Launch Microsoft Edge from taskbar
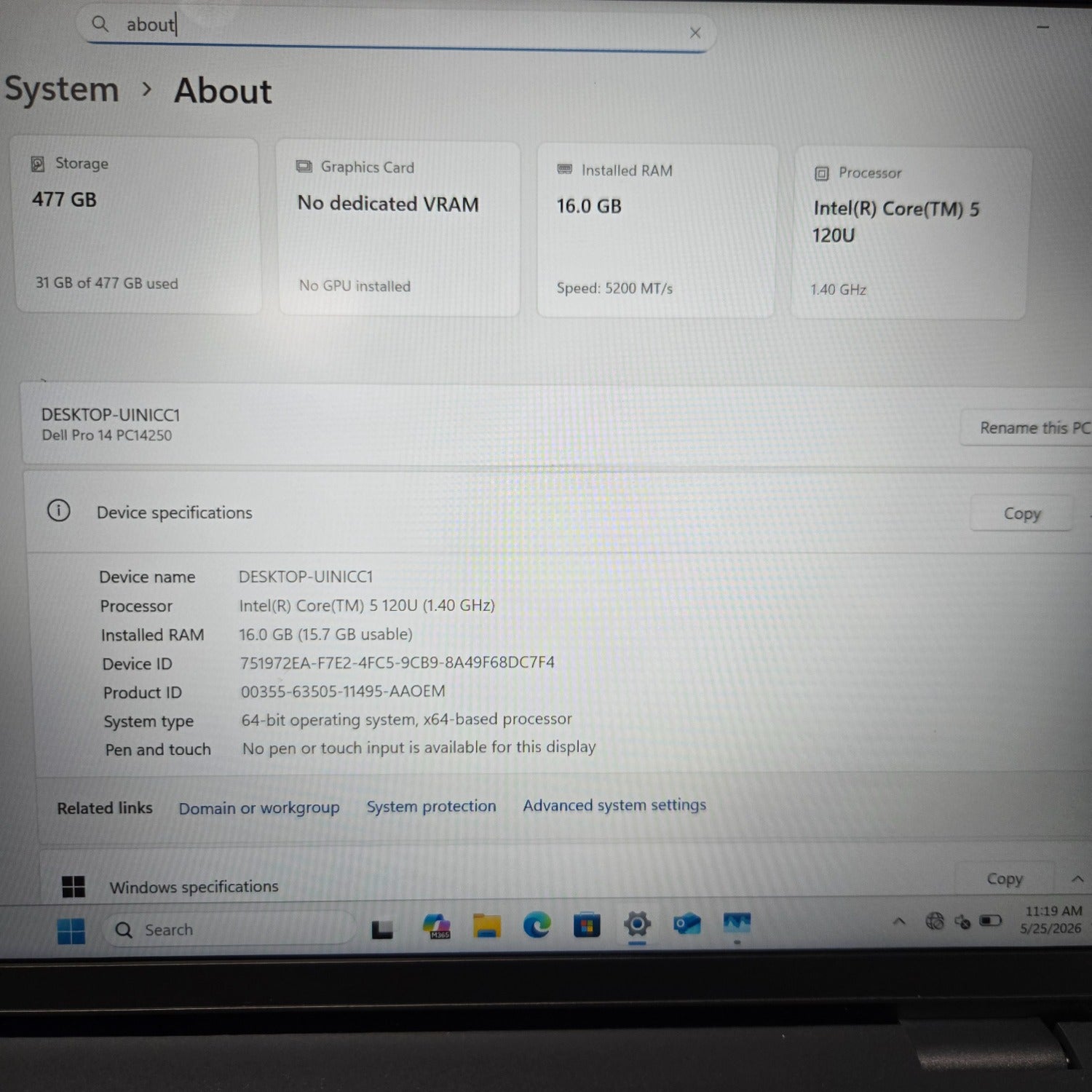Screen dimensions: 1092x1092 click(537, 925)
